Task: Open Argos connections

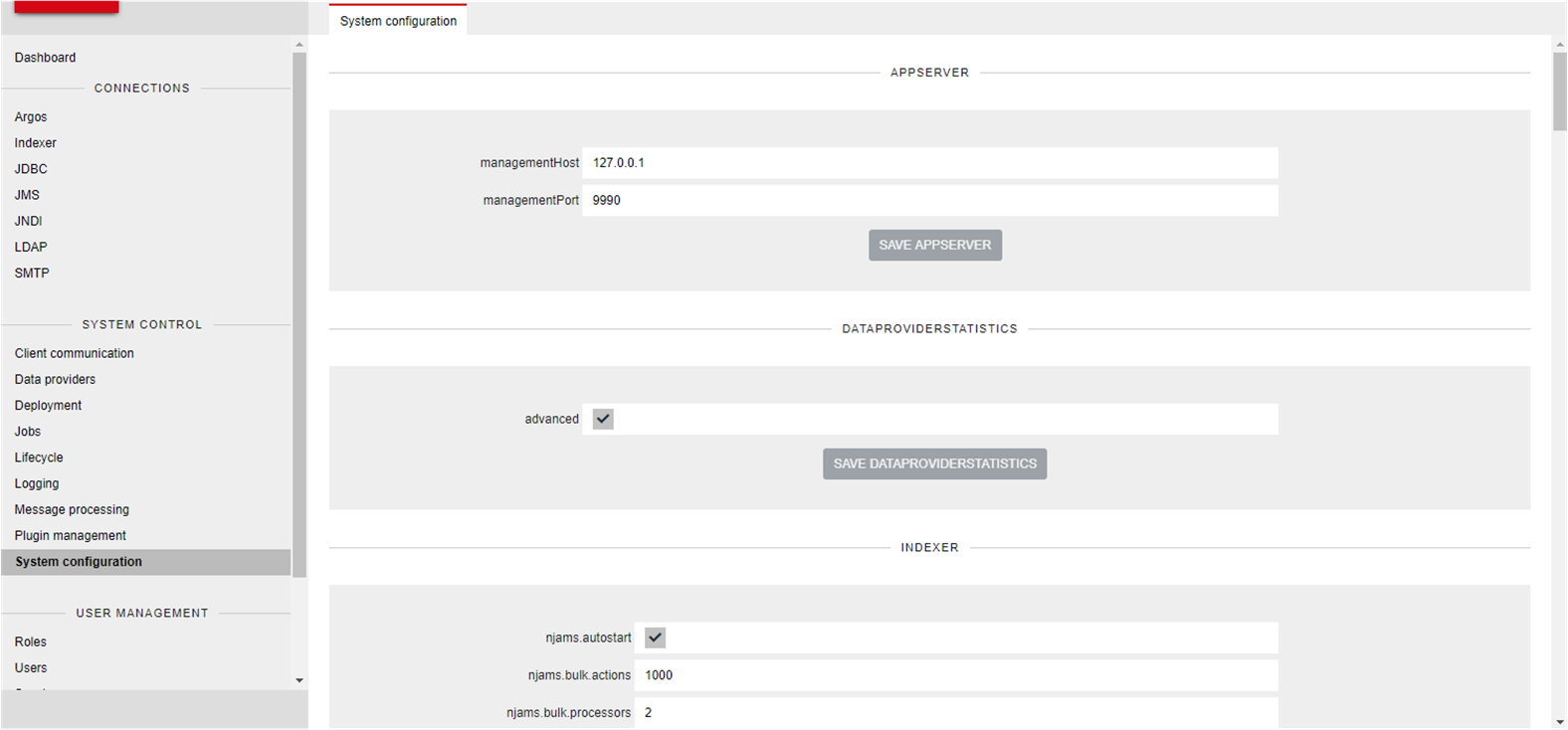Action: 31,116
